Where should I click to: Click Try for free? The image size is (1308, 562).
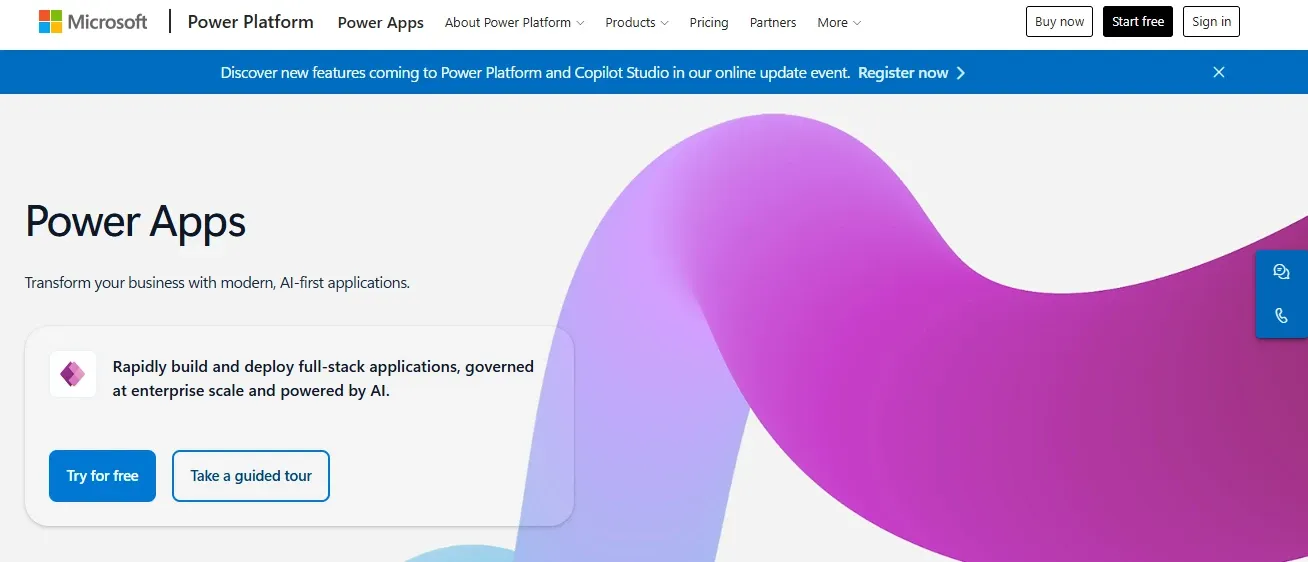coord(102,476)
